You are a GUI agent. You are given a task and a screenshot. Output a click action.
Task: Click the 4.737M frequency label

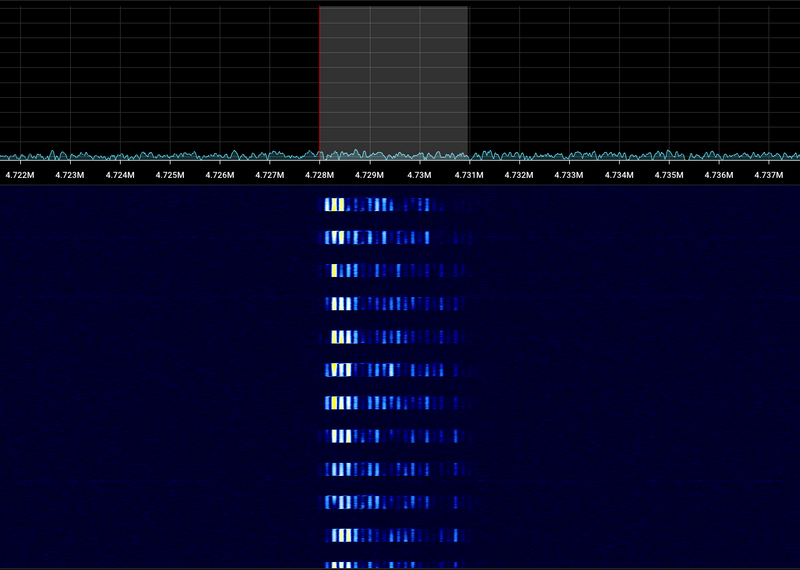point(769,175)
